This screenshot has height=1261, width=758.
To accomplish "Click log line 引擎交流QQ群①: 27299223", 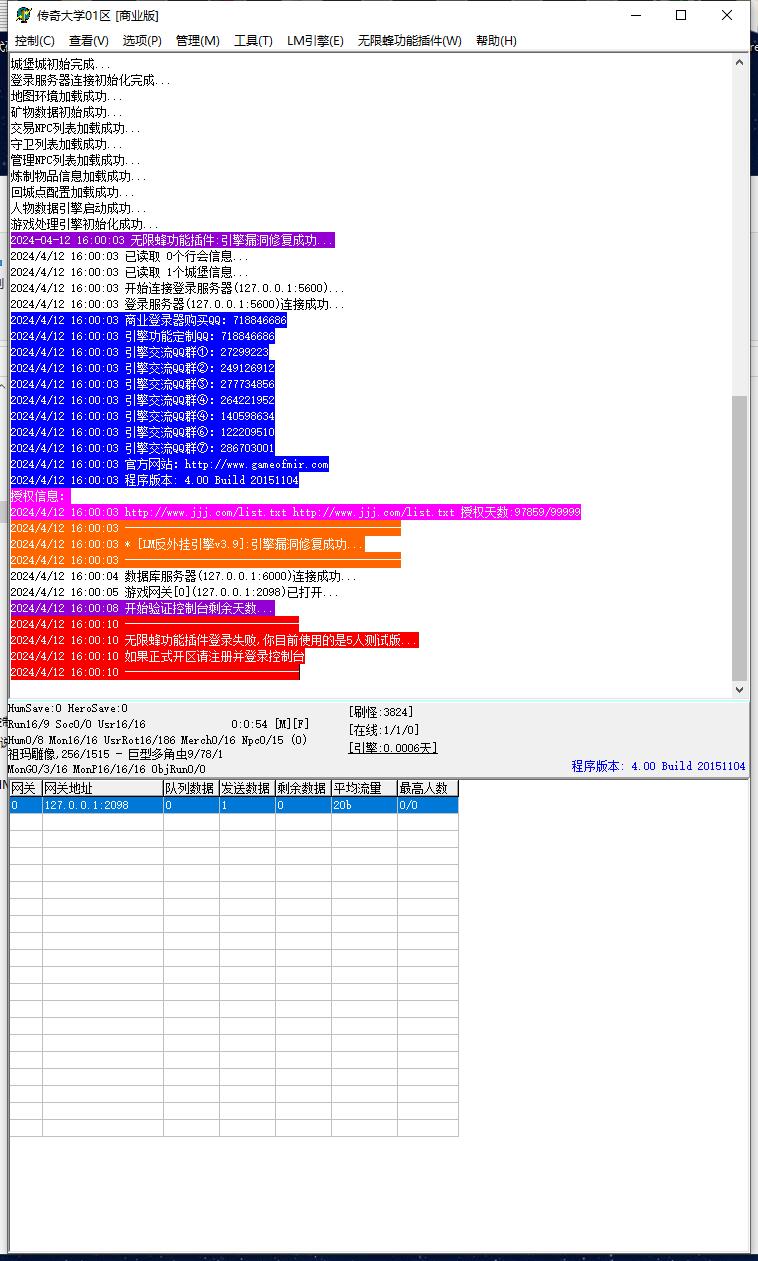I will pyautogui.click(x=140, y=352).
